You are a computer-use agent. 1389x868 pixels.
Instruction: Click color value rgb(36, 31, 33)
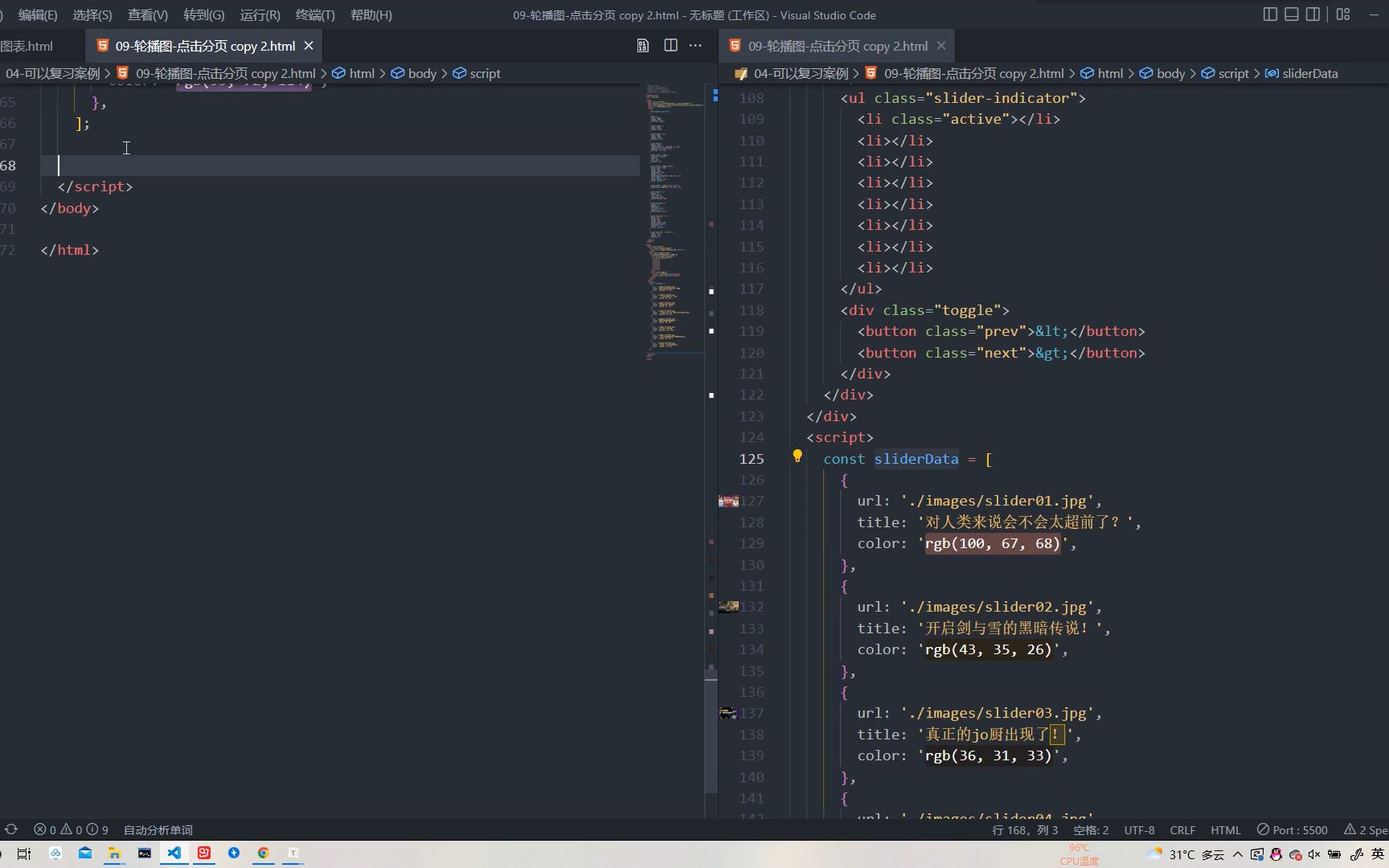click(988, 755)
